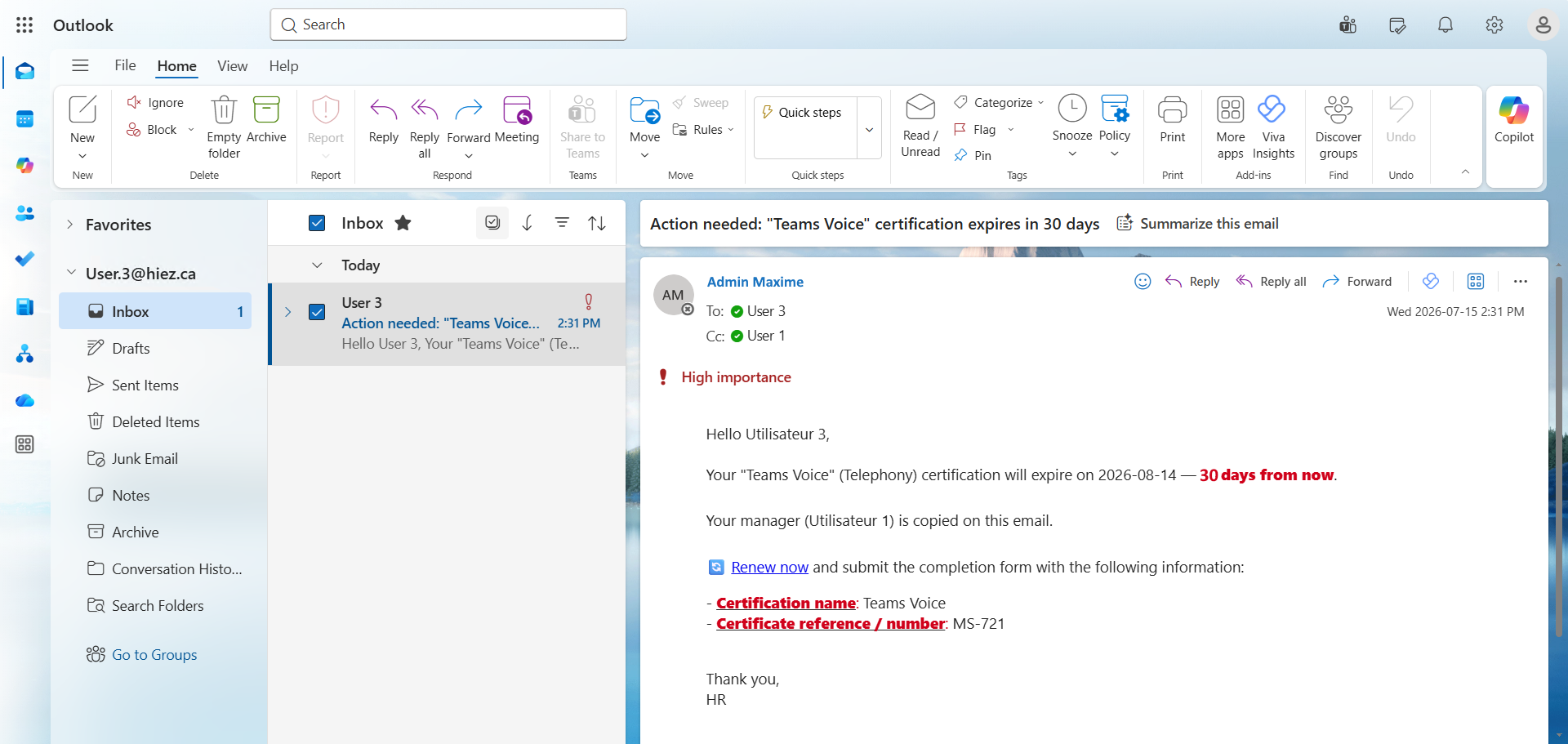The image size is (1568, 744).
Task: Ignore the conversation
Action: [155, 103]
